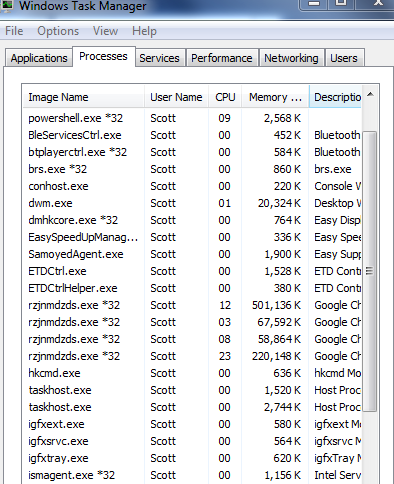This screenshot has height=484, width=394.
Task: Open the Help menu
Action: (144, 31)
